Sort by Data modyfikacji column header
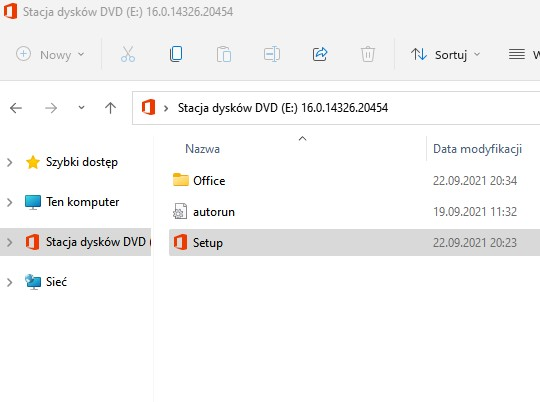The image size is (540, 402). [477, 149]
